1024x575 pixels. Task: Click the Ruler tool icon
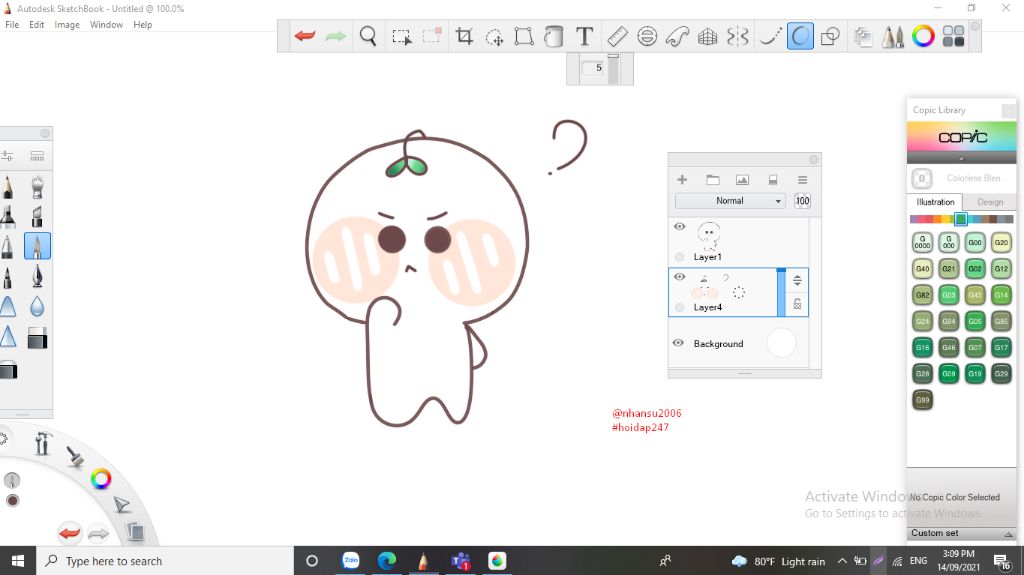coord(617,37)
